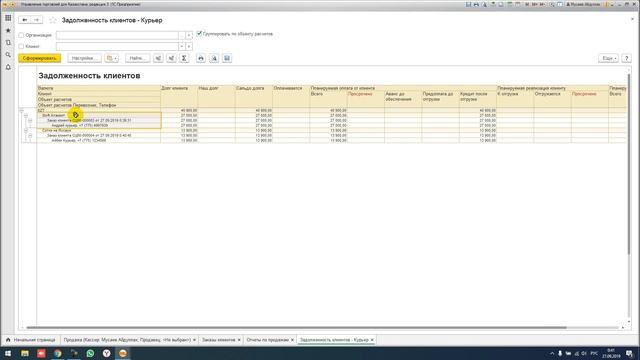Collapse the first client group row

pyautogui.click(x=26, y=116)
